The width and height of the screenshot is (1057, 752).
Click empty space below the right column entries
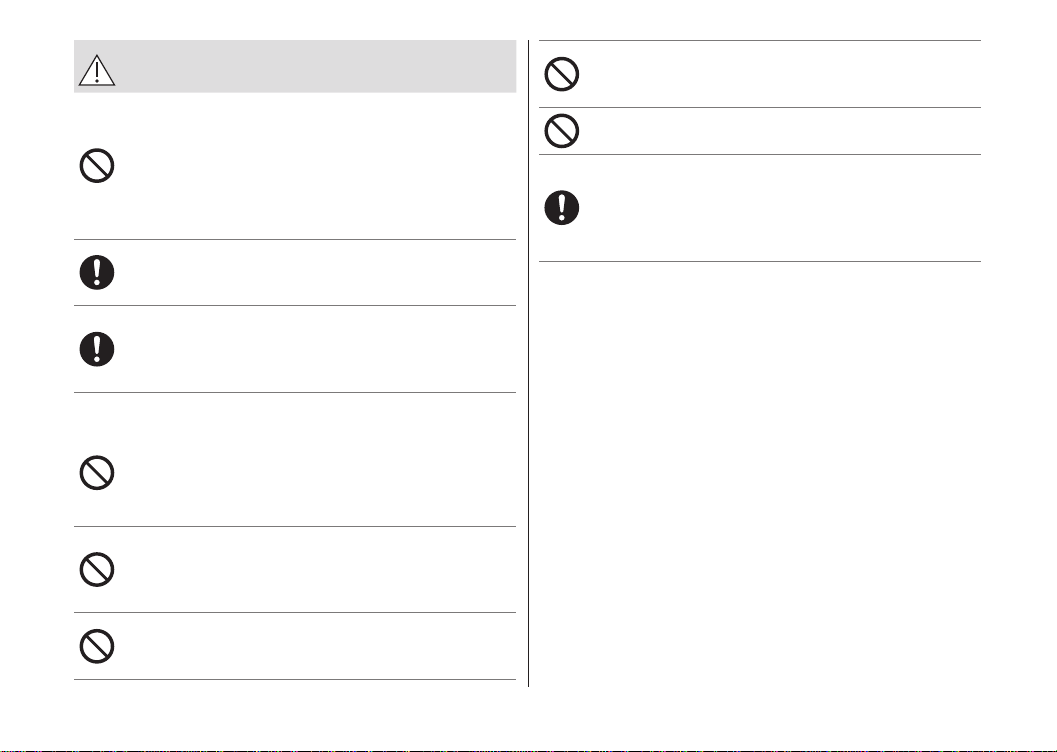pos(760,474)
